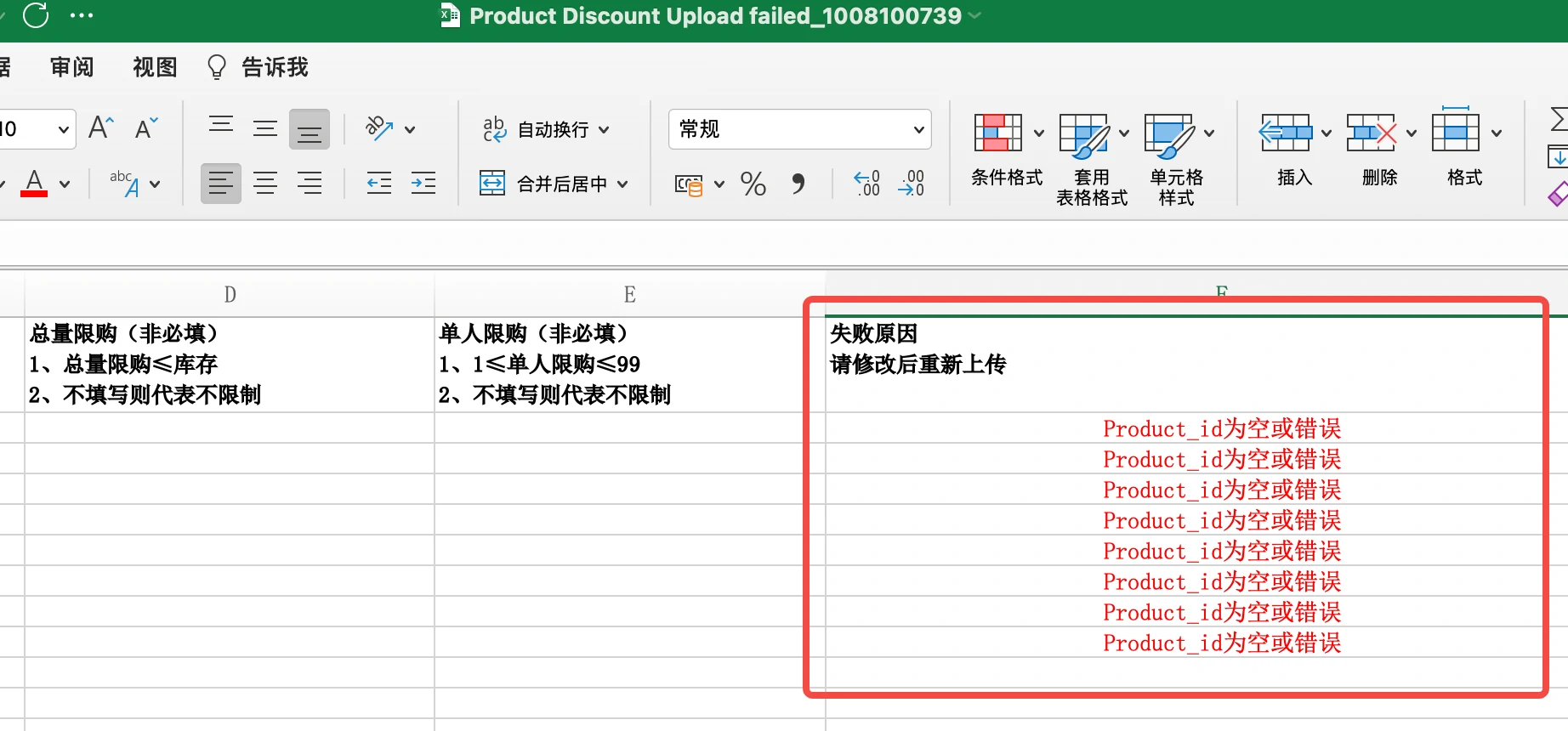Expand the 合并后居中 dropdown arrow
This screenshot has height=731, width=1568.
[622, 184]
